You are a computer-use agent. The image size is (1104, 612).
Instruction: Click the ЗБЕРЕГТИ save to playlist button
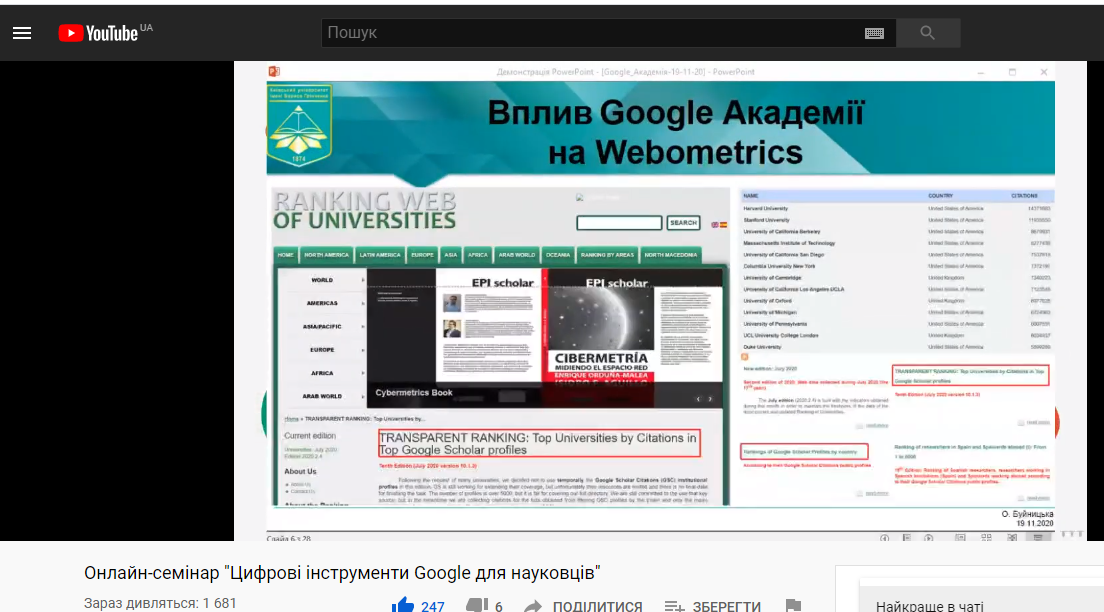(x=713, y=606)
